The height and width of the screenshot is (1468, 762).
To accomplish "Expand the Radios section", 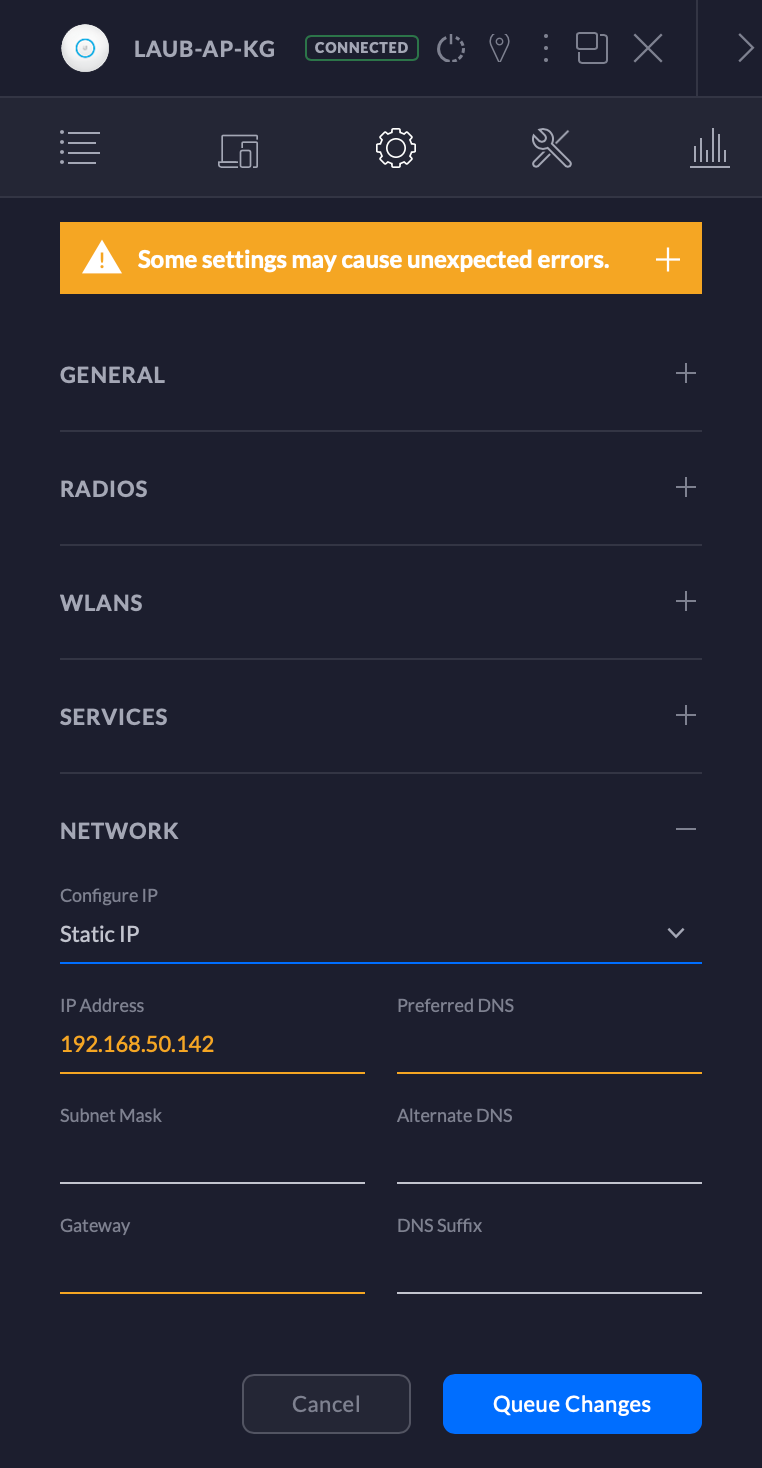I will 685,488.
